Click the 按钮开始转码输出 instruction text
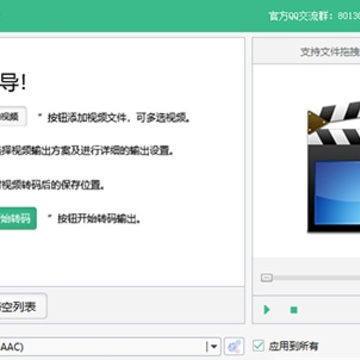The height and width of the screenshot is (360, 360). [99, 219]
